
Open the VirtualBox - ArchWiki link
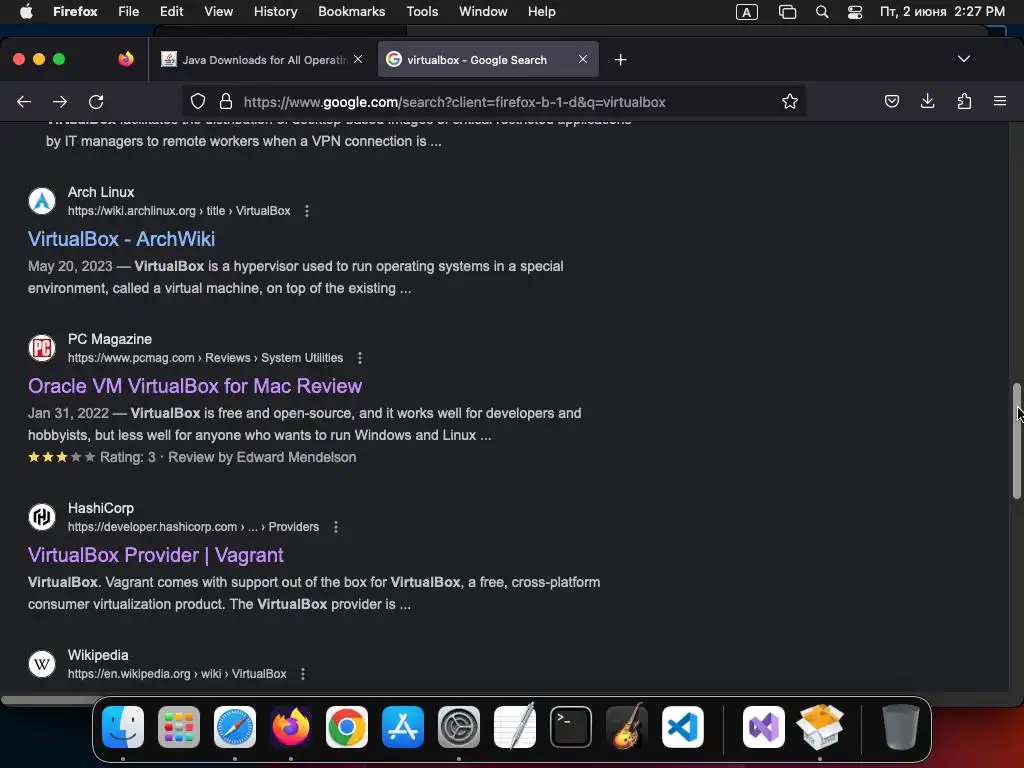pos(121,239)
